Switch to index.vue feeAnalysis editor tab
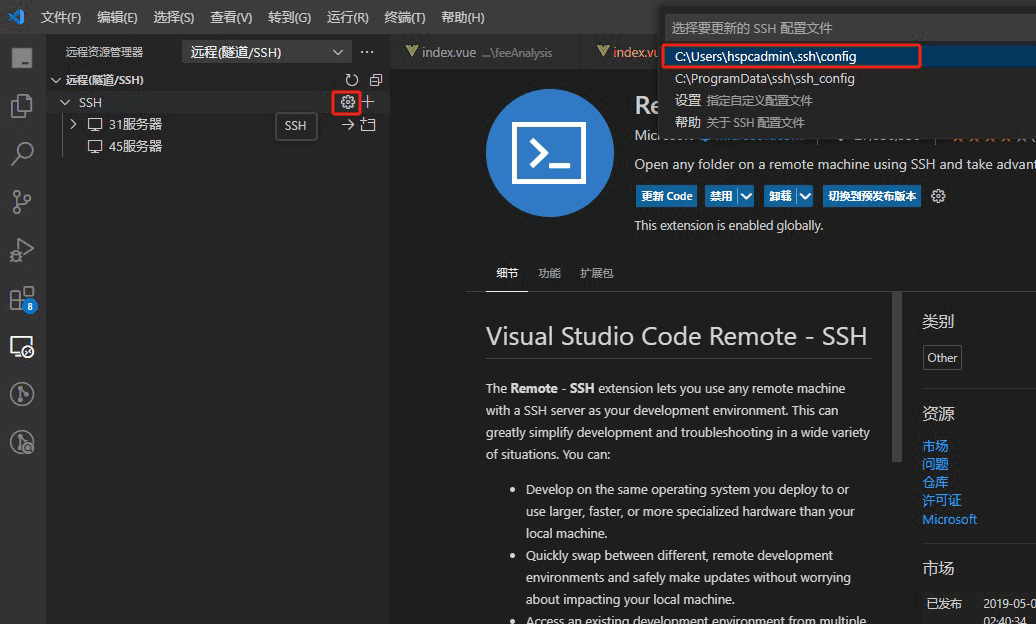The height and width of the screenshot is (624, 1036). [486, 52]
